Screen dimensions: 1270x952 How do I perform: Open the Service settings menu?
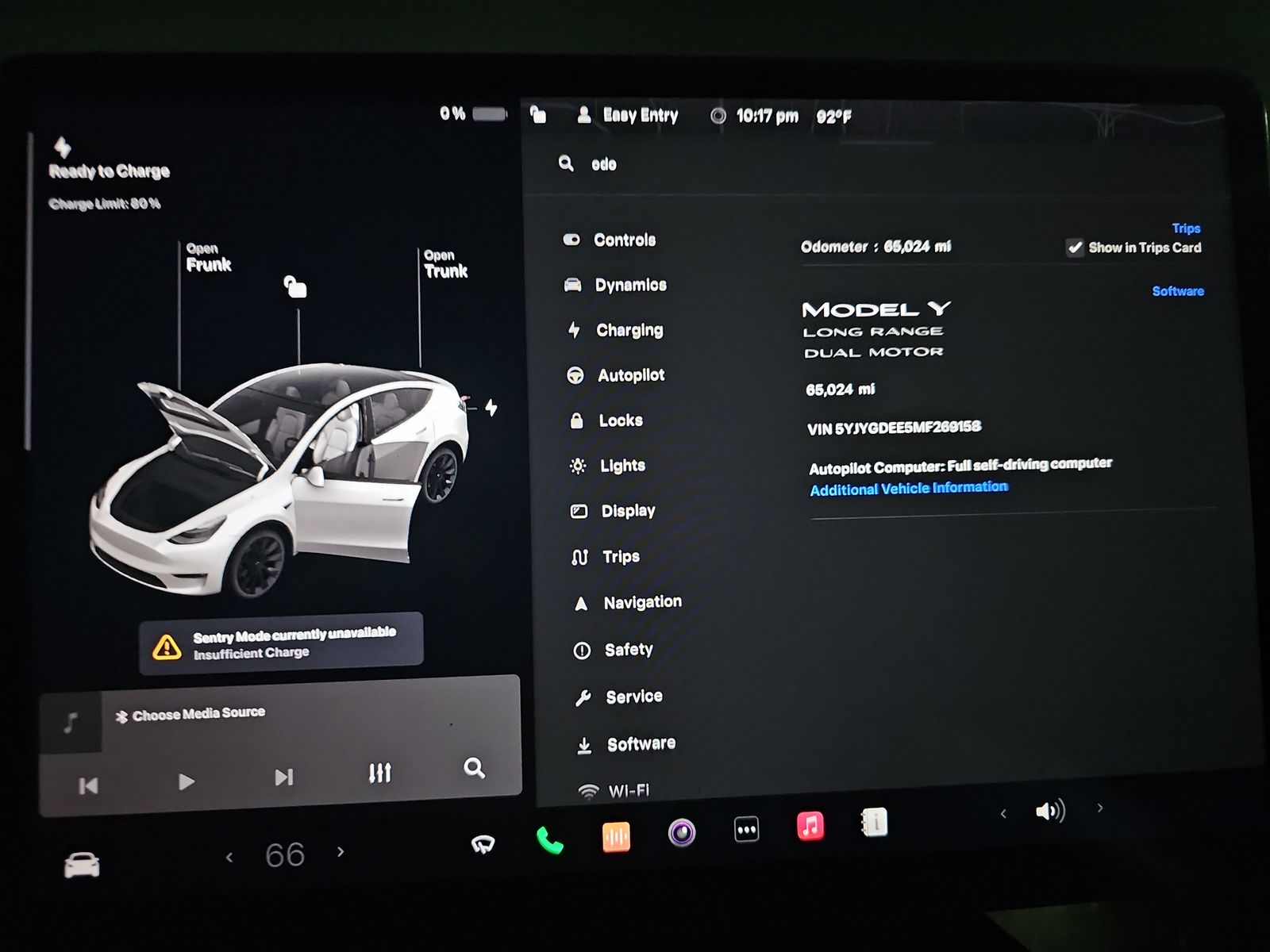click(x=618, y=697)
